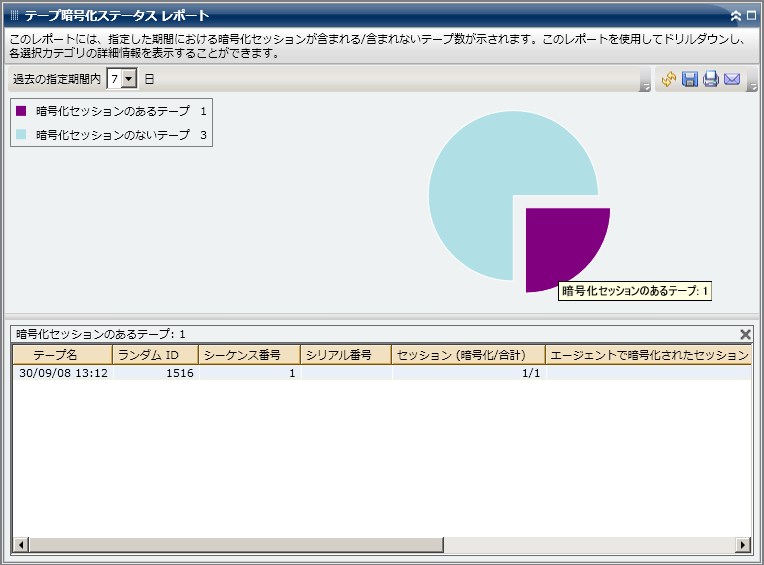Image resolution: width=764 pixels, height=565 pixels.
Task: Click the 過去の指定期間内 label
Action: point(57,79)
